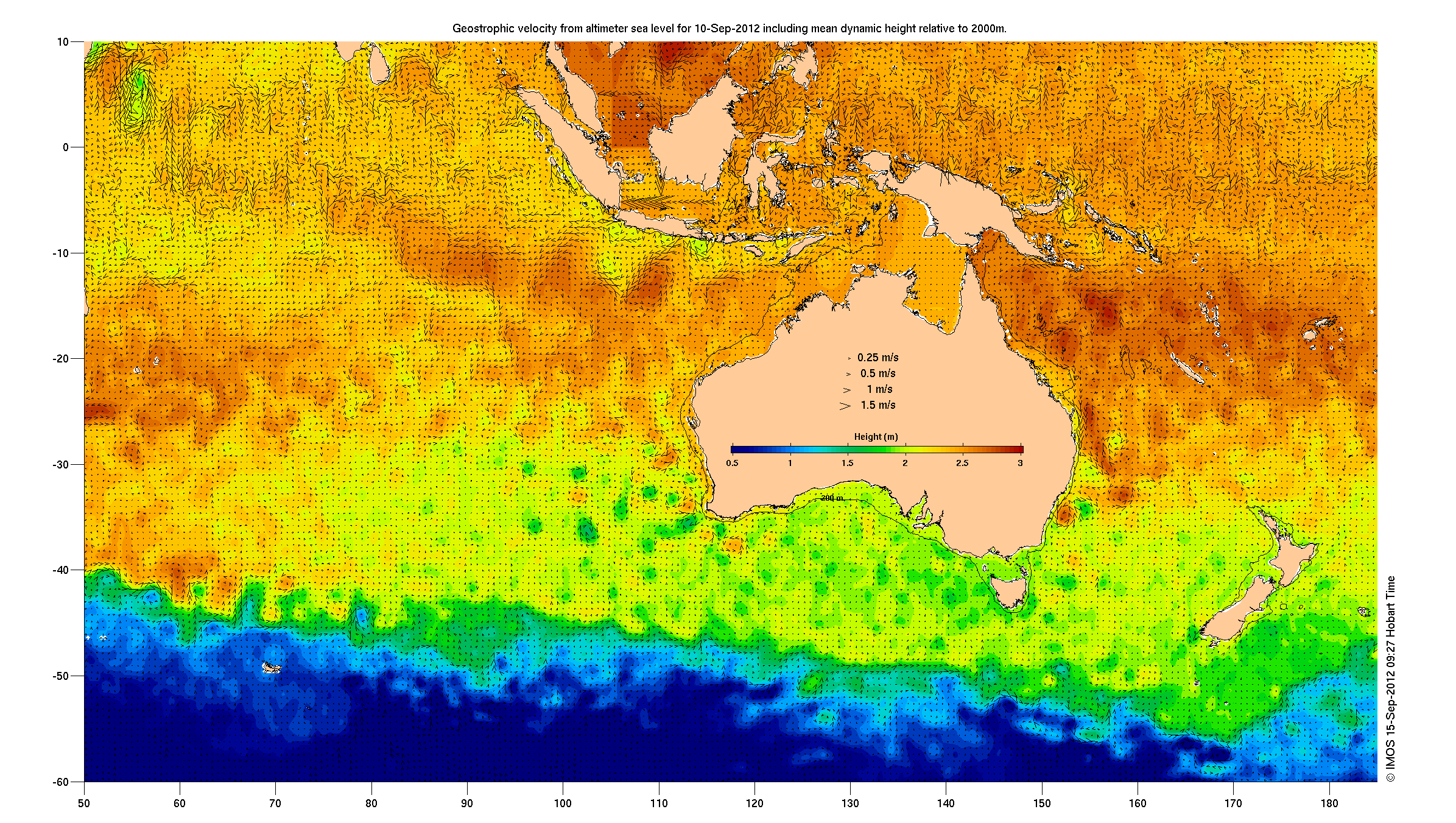Screen dimensions: 1456x823
Task: Click longitude axis tick label 180
Action: [x=1329, y=803]
